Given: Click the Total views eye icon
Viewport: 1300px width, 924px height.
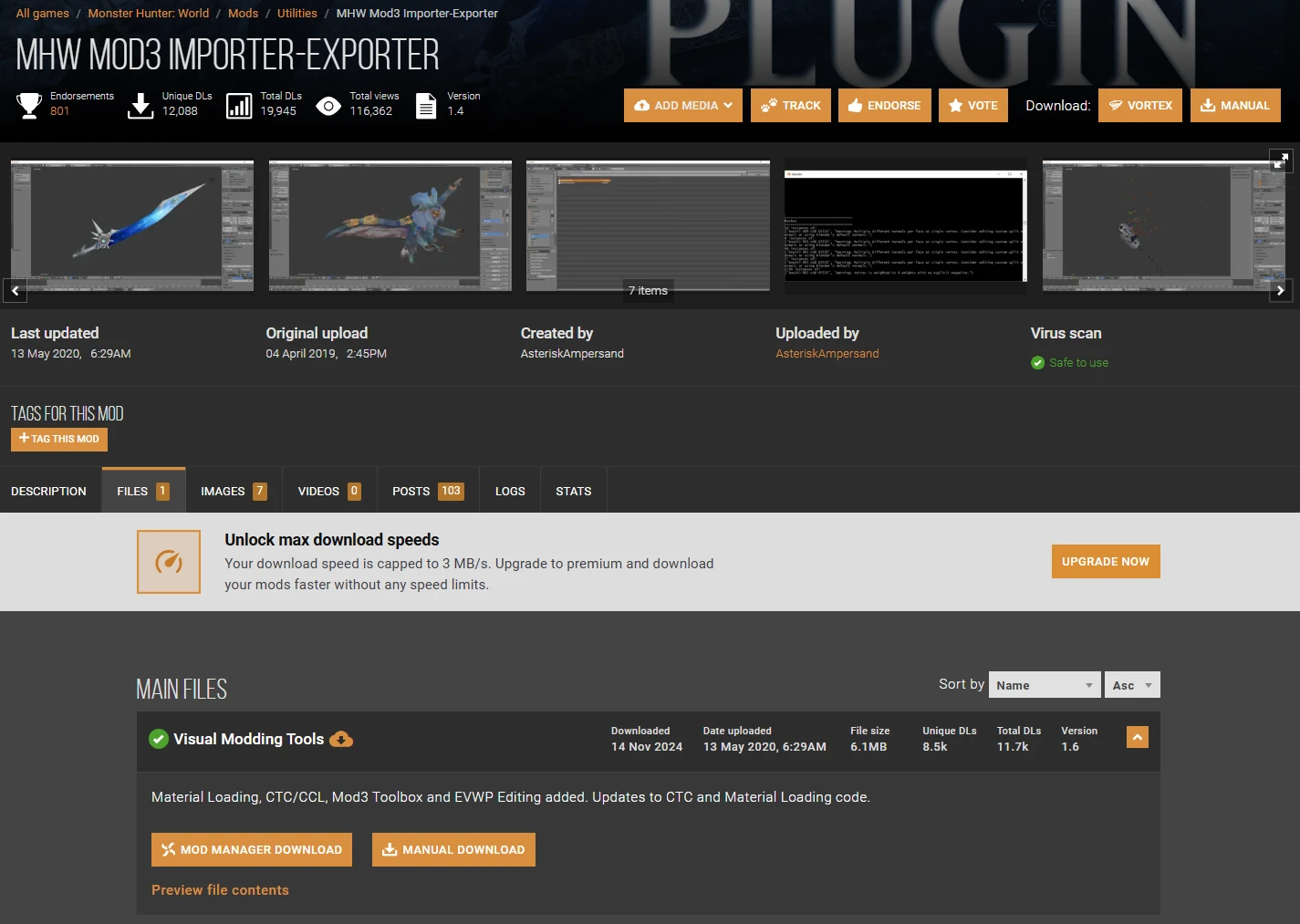Looking at the screenshot, I should tap(328, 106).
